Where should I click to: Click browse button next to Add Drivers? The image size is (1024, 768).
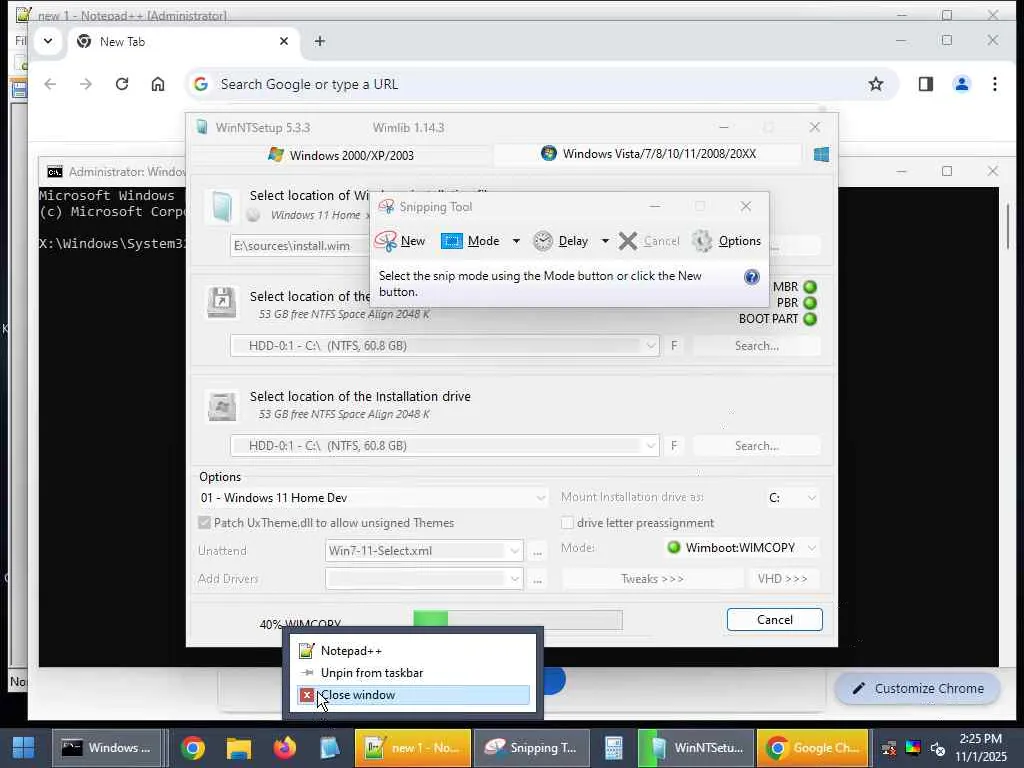537,579
